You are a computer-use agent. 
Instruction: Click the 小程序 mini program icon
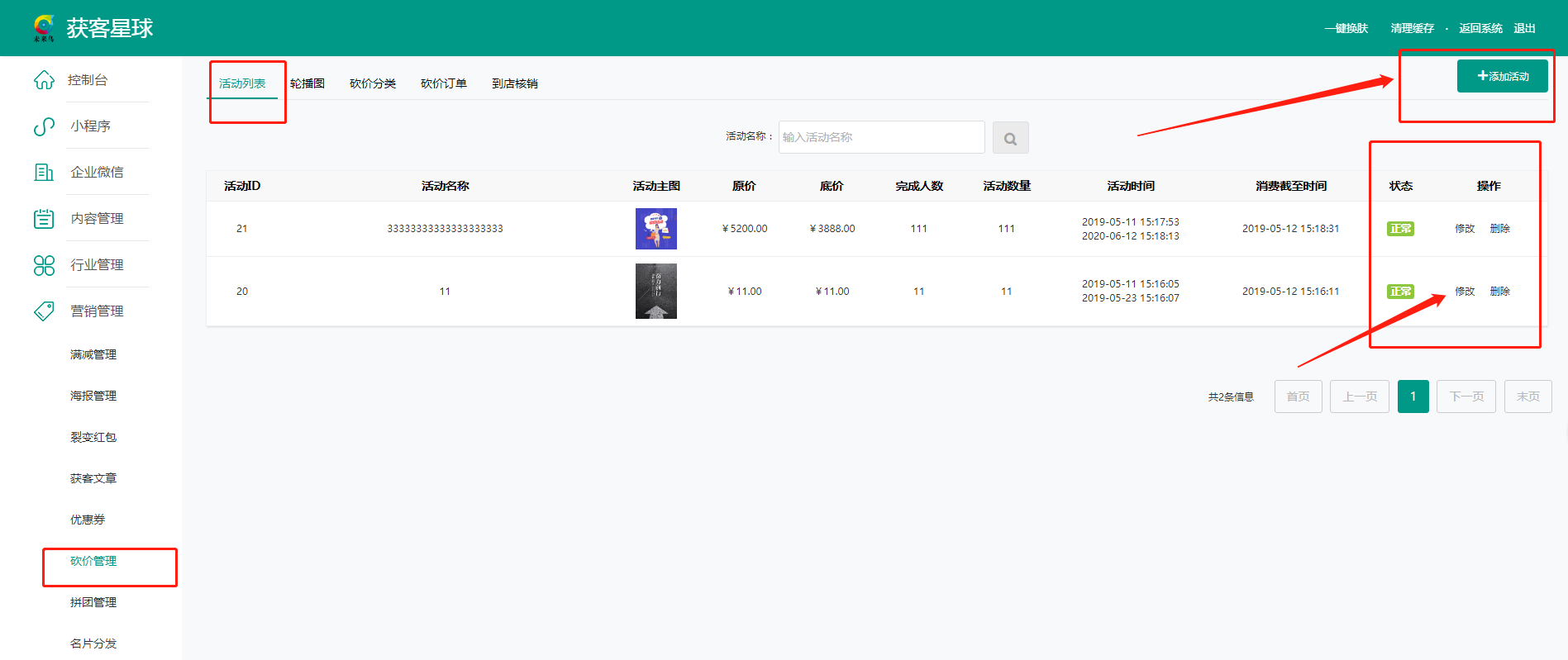click(44, 126)
